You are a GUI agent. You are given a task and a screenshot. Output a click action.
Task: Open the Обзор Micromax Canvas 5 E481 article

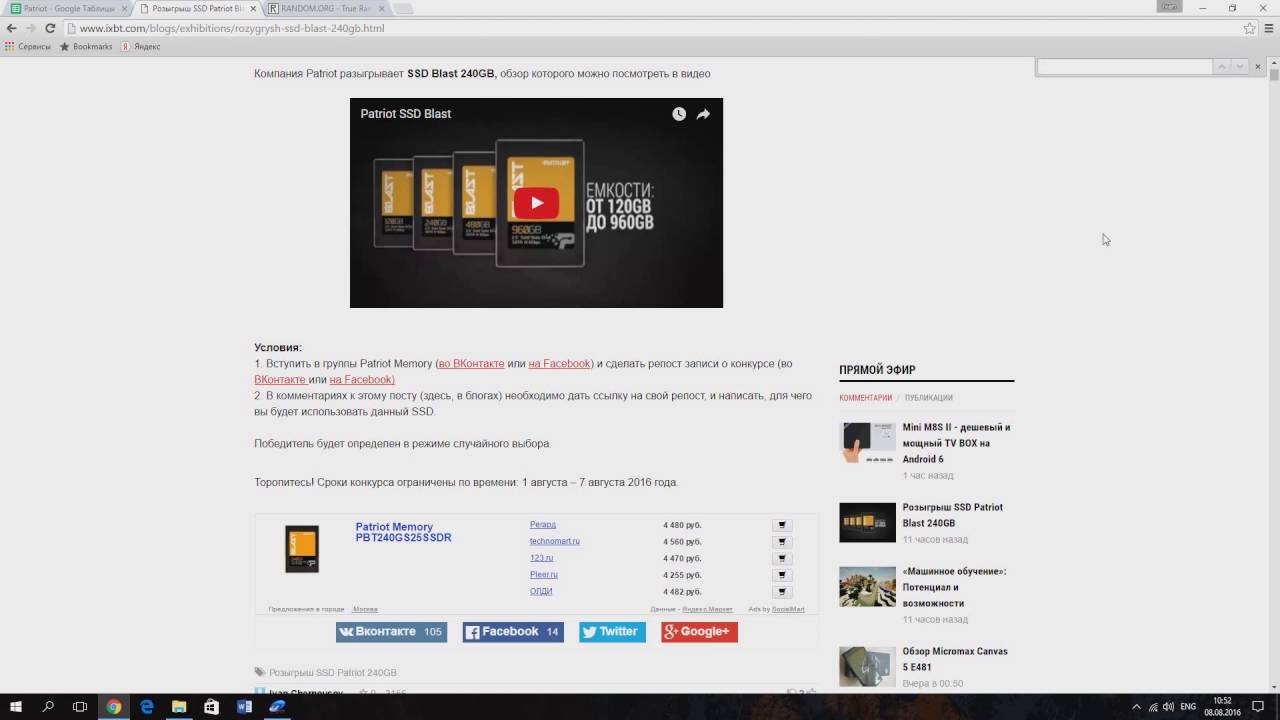point(955,659)
